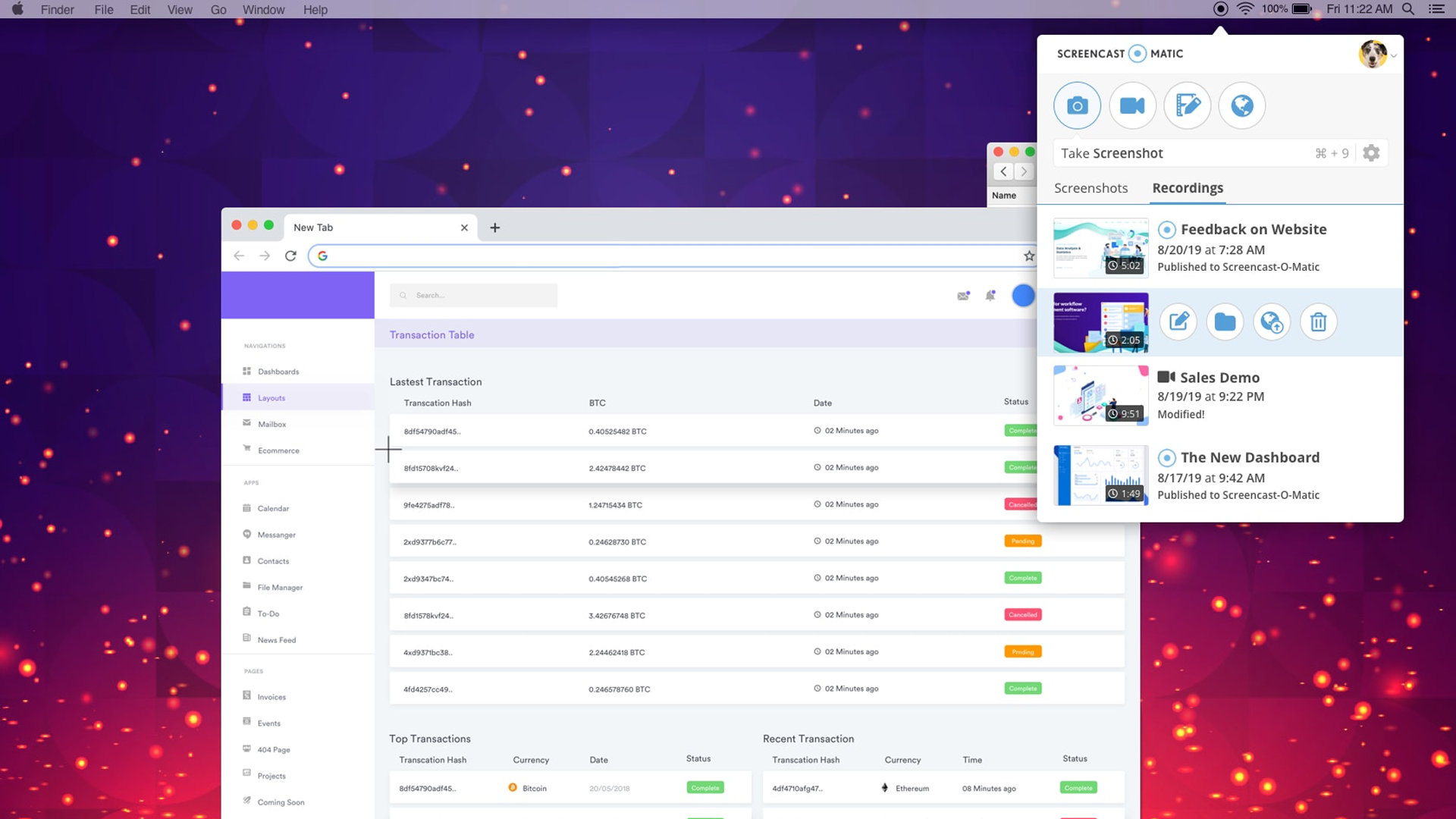Open the profile avatar dropdown in Screencast-O-Matic
This screenshot has height=819, width=1456.
point(1377,54)
